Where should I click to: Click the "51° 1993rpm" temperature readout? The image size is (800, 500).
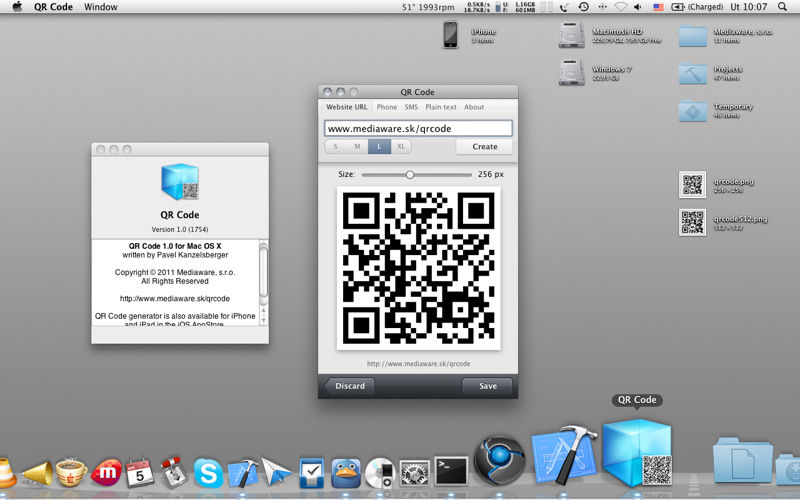click(x=428, y=7)
